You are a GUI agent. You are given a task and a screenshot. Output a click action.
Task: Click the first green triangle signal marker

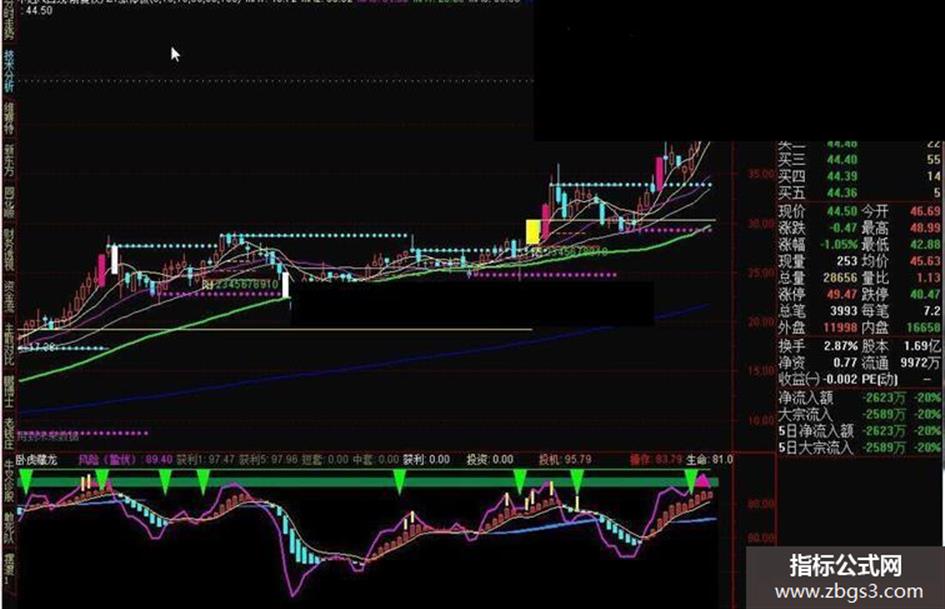[x=25, y=481]
